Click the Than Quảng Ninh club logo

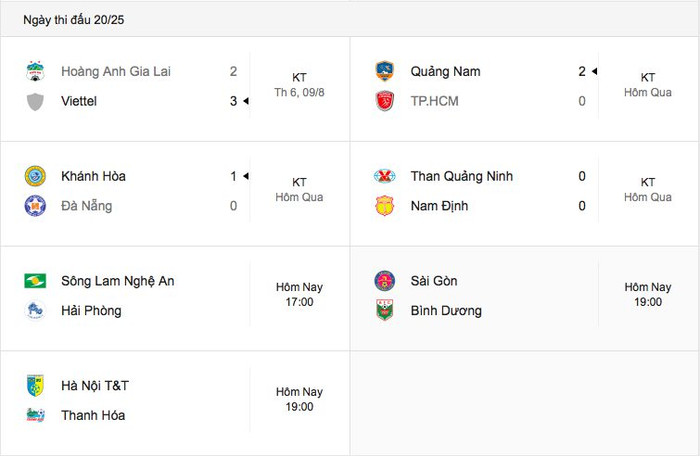tap(384, 176)
